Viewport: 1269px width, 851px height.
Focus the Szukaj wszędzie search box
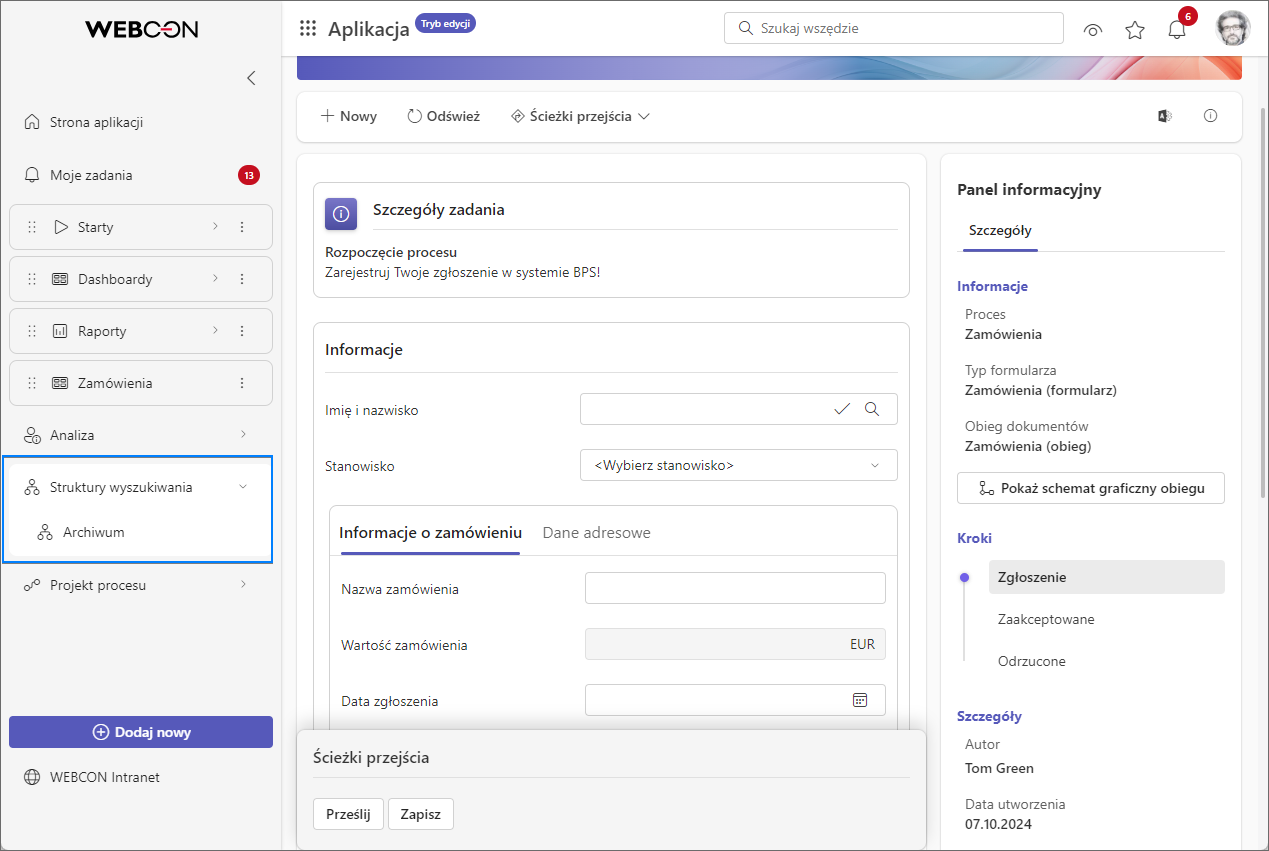click(x=894, y=28)
